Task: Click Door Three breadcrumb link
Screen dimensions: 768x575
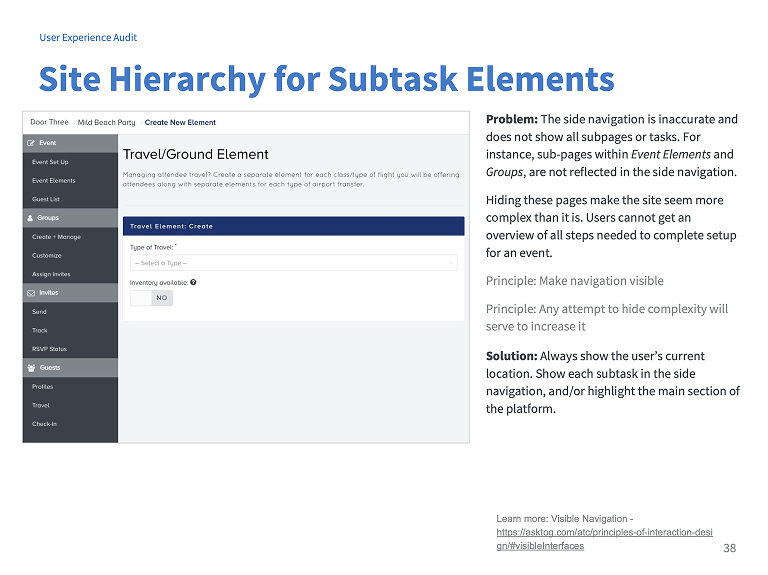Action: pyautogui.click(x=49, y=122)
